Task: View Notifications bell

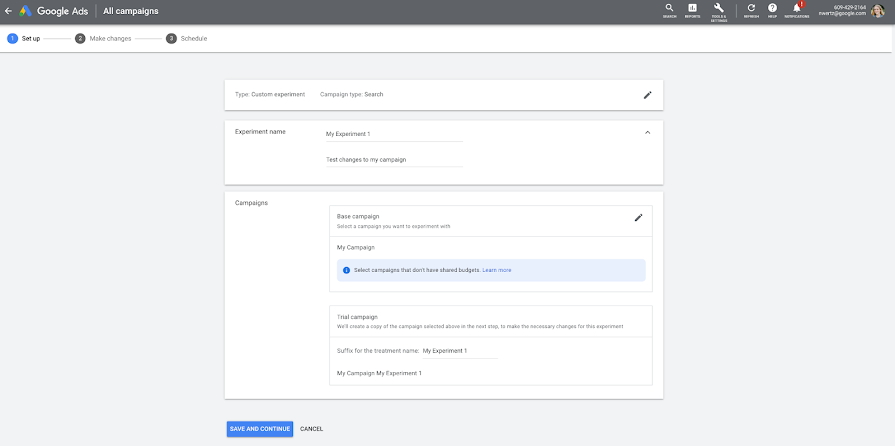Action: pos(797,10)
